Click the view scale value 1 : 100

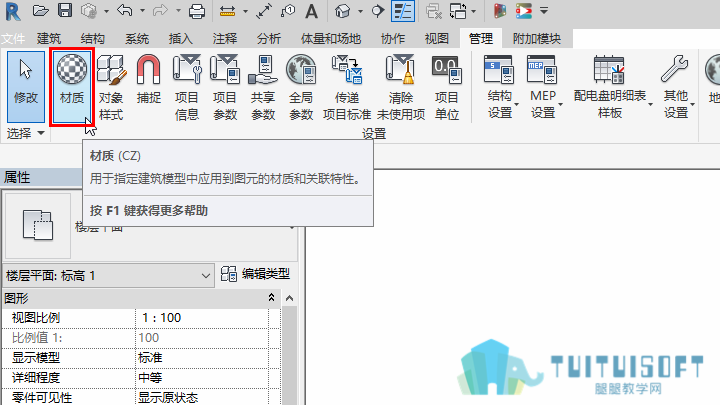(x=202, y=318)
